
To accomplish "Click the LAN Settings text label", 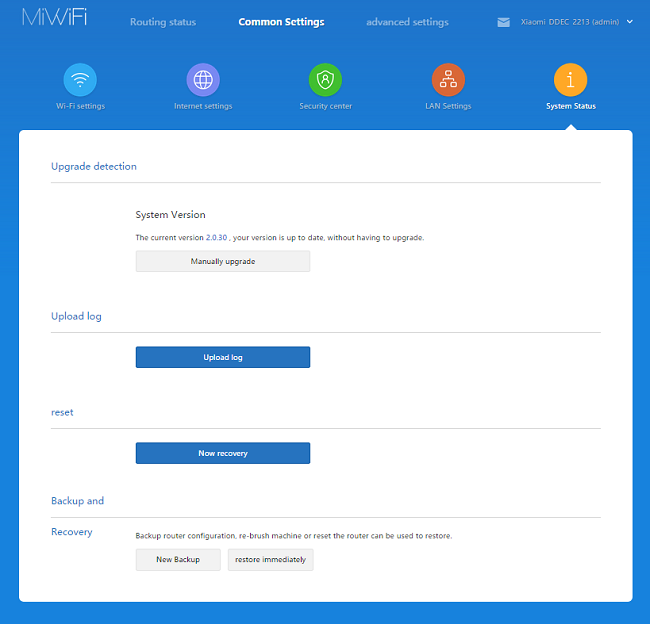I will (x=448, y=106).
